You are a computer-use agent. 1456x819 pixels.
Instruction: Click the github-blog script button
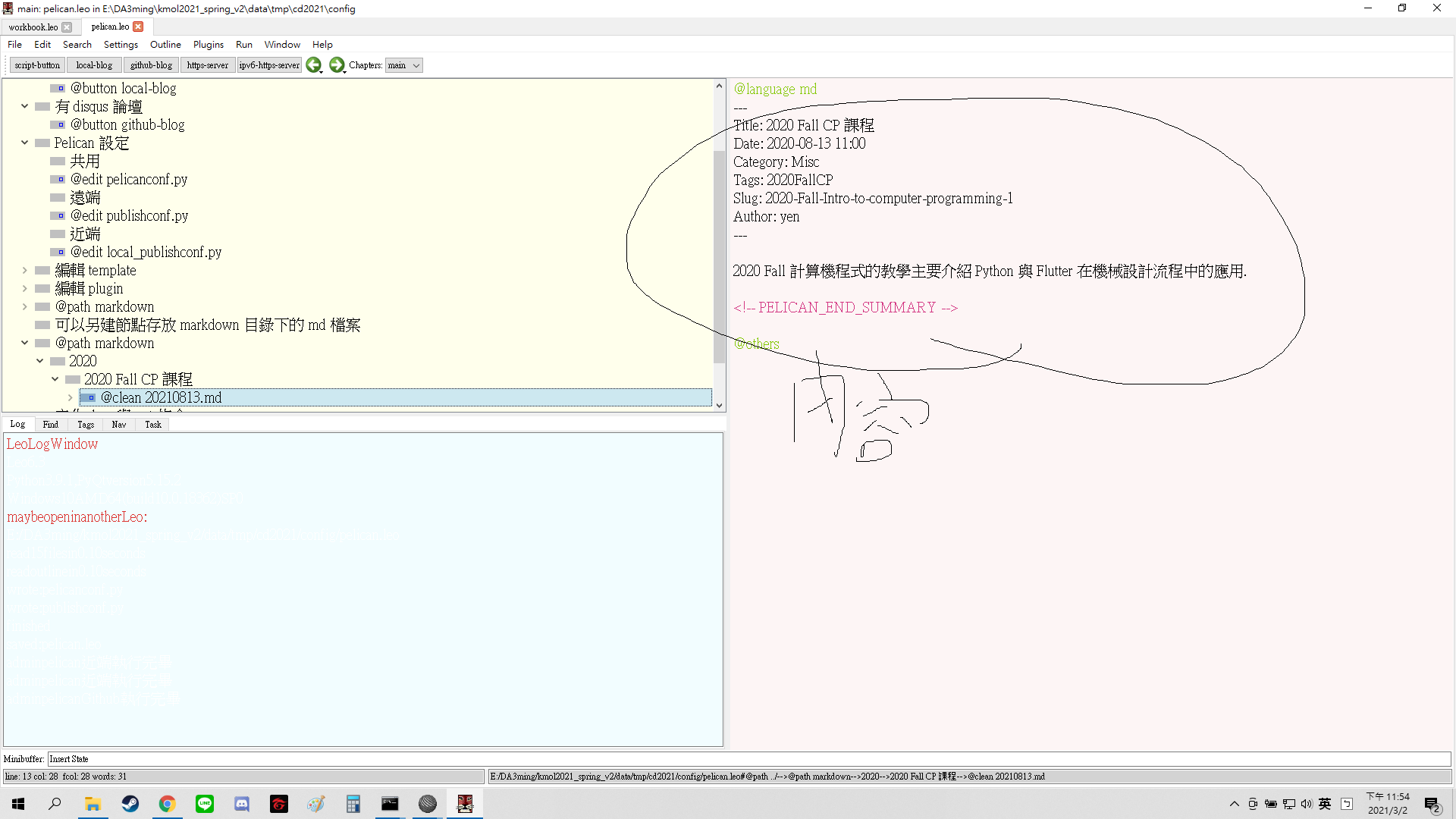pyautogui.click(x=151, y=65)
